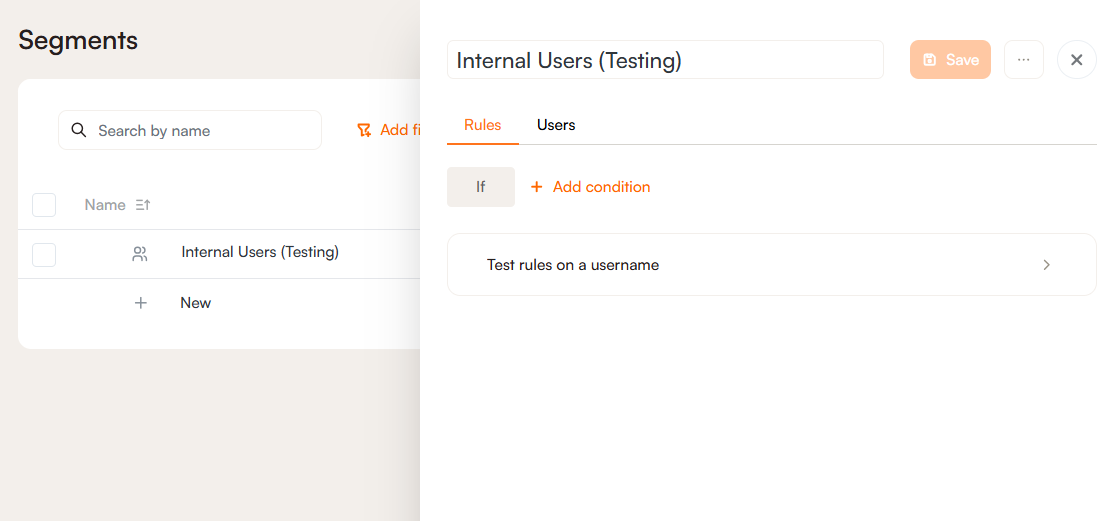Click the sort icon beside Name

142,205
